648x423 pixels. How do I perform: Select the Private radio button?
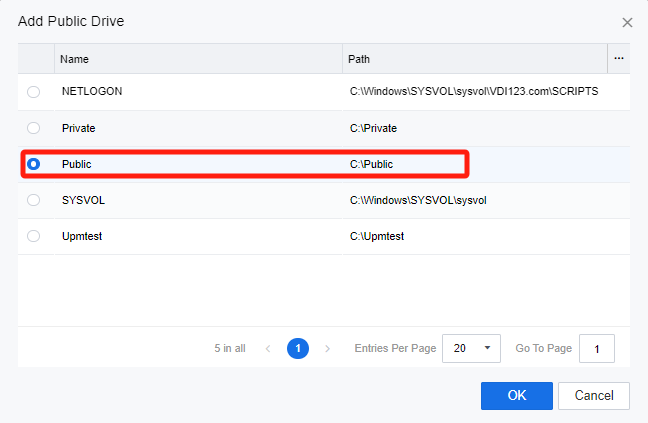(34, 128)
